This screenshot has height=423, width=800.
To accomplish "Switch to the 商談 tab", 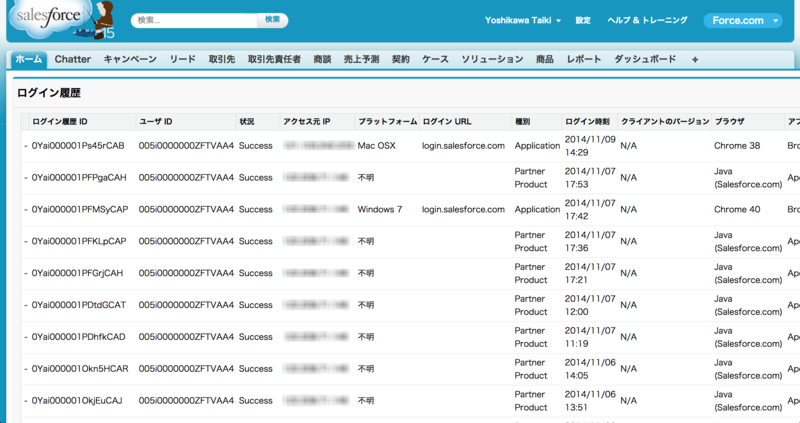I will (322, 59).
